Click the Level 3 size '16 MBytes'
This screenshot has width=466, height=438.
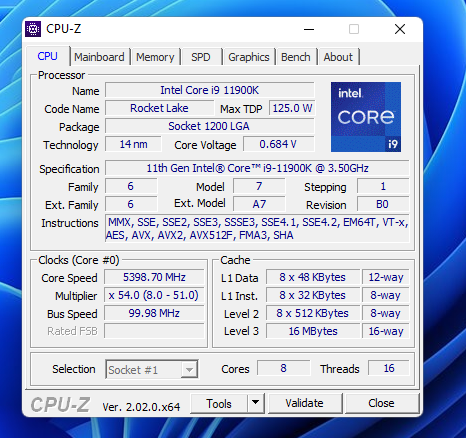click(313, 331)
